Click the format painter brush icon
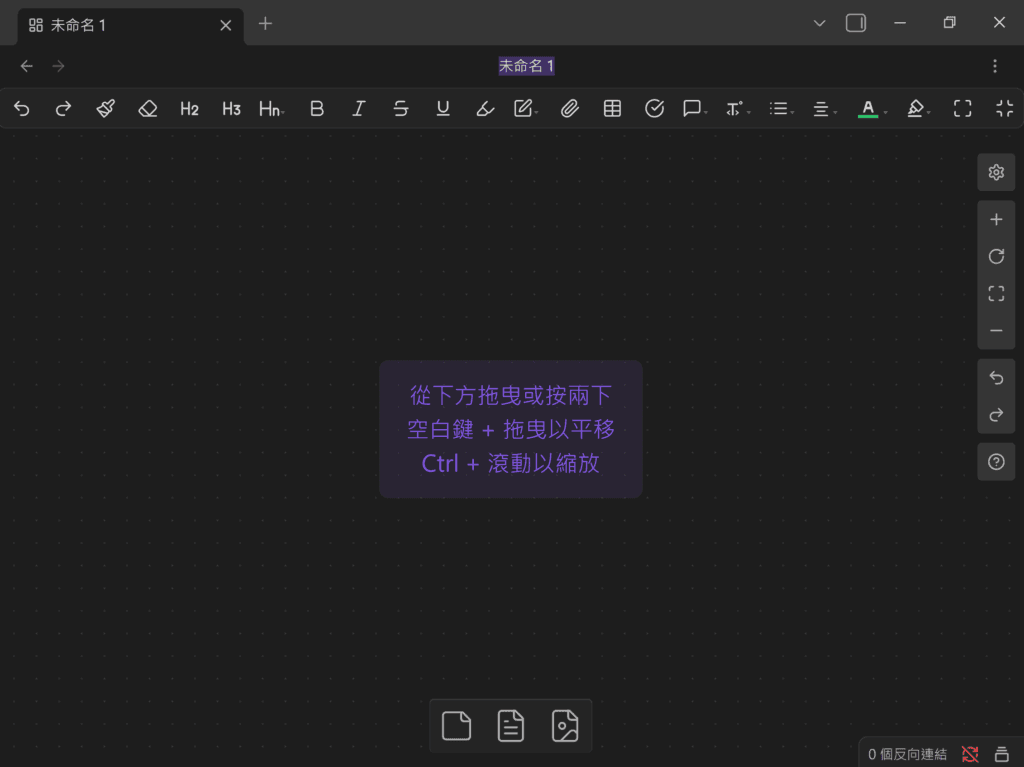Viewport: 1024px width, 767px height. click(106, 109)
